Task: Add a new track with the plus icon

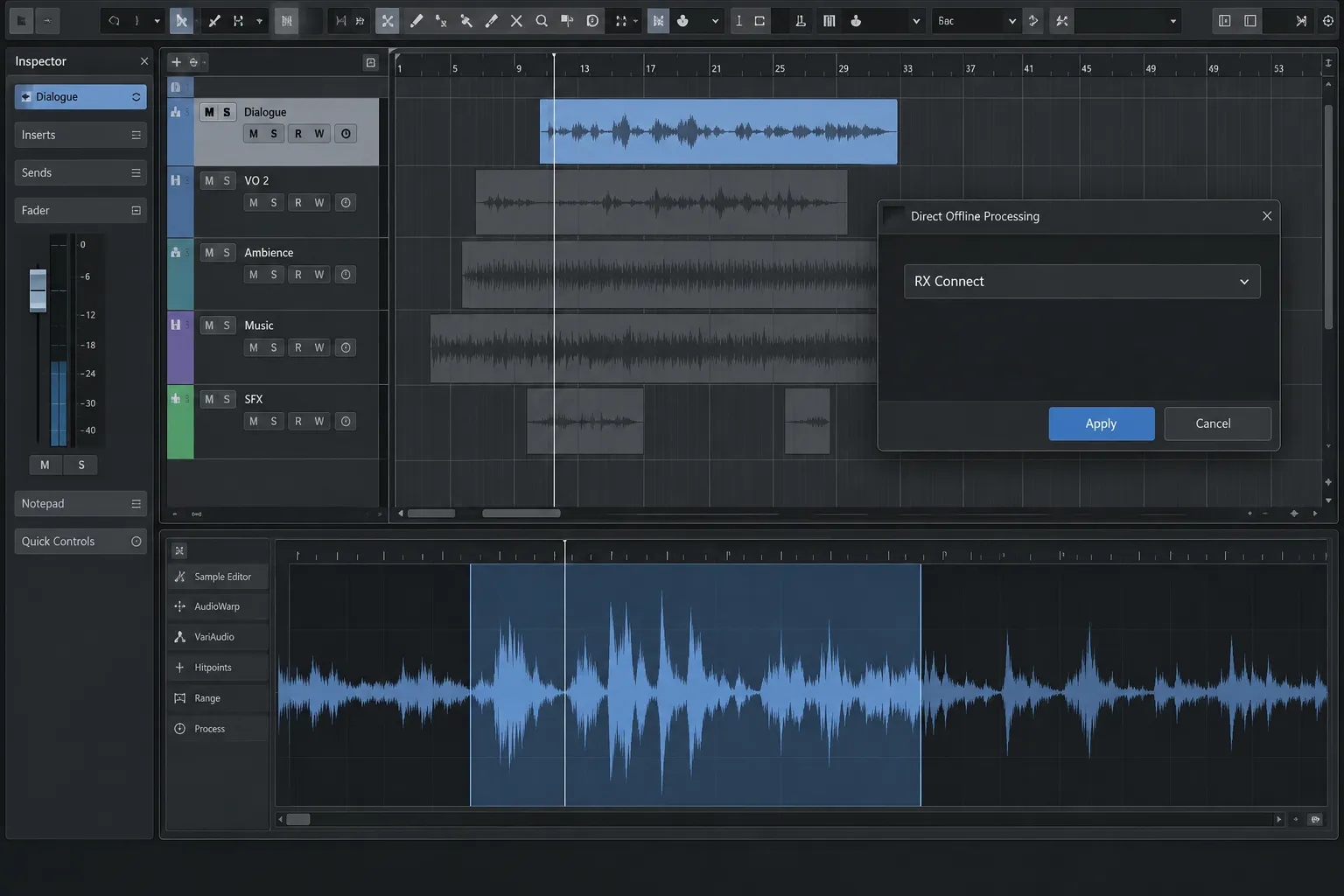Action: tap(176, 62)
